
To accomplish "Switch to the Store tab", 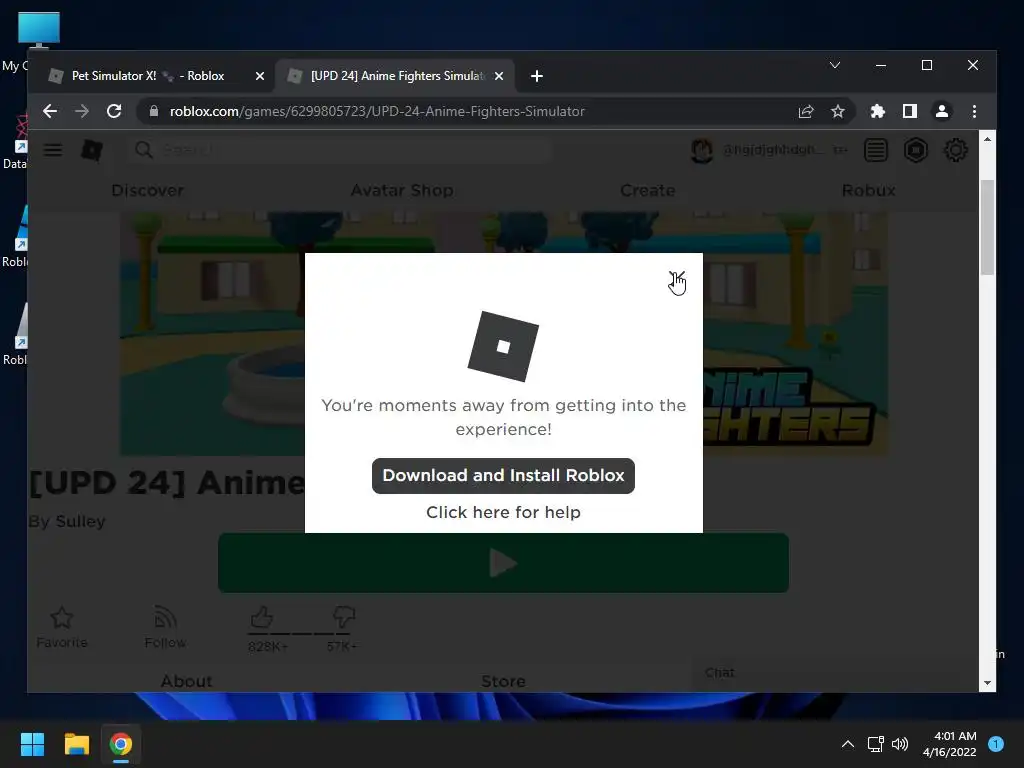I will (503, 681).
